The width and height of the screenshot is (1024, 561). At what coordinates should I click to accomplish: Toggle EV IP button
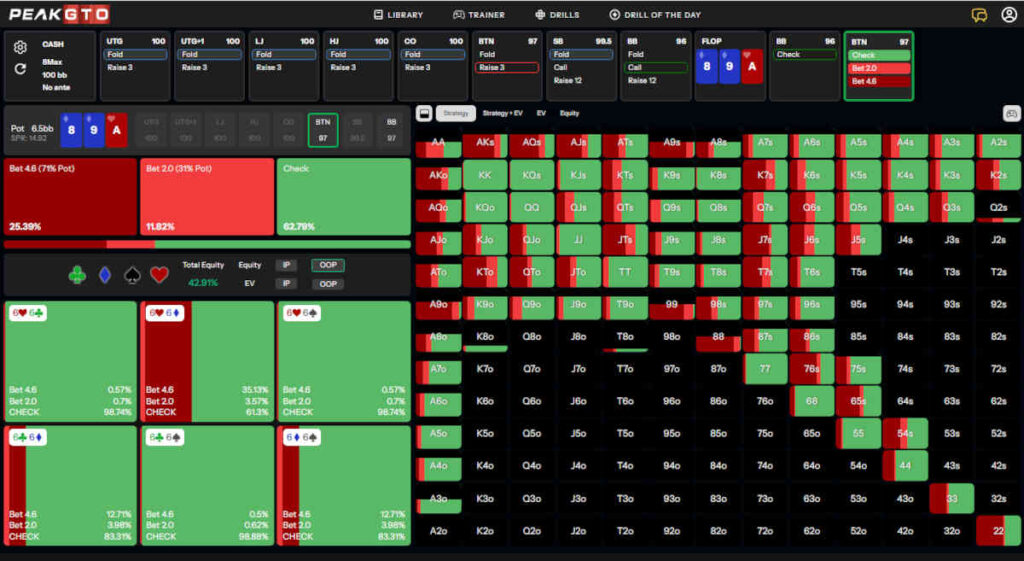coord(286,283)
